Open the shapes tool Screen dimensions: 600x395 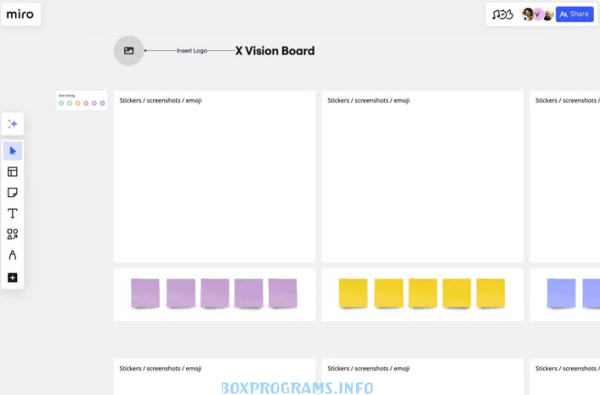[13, 234]
